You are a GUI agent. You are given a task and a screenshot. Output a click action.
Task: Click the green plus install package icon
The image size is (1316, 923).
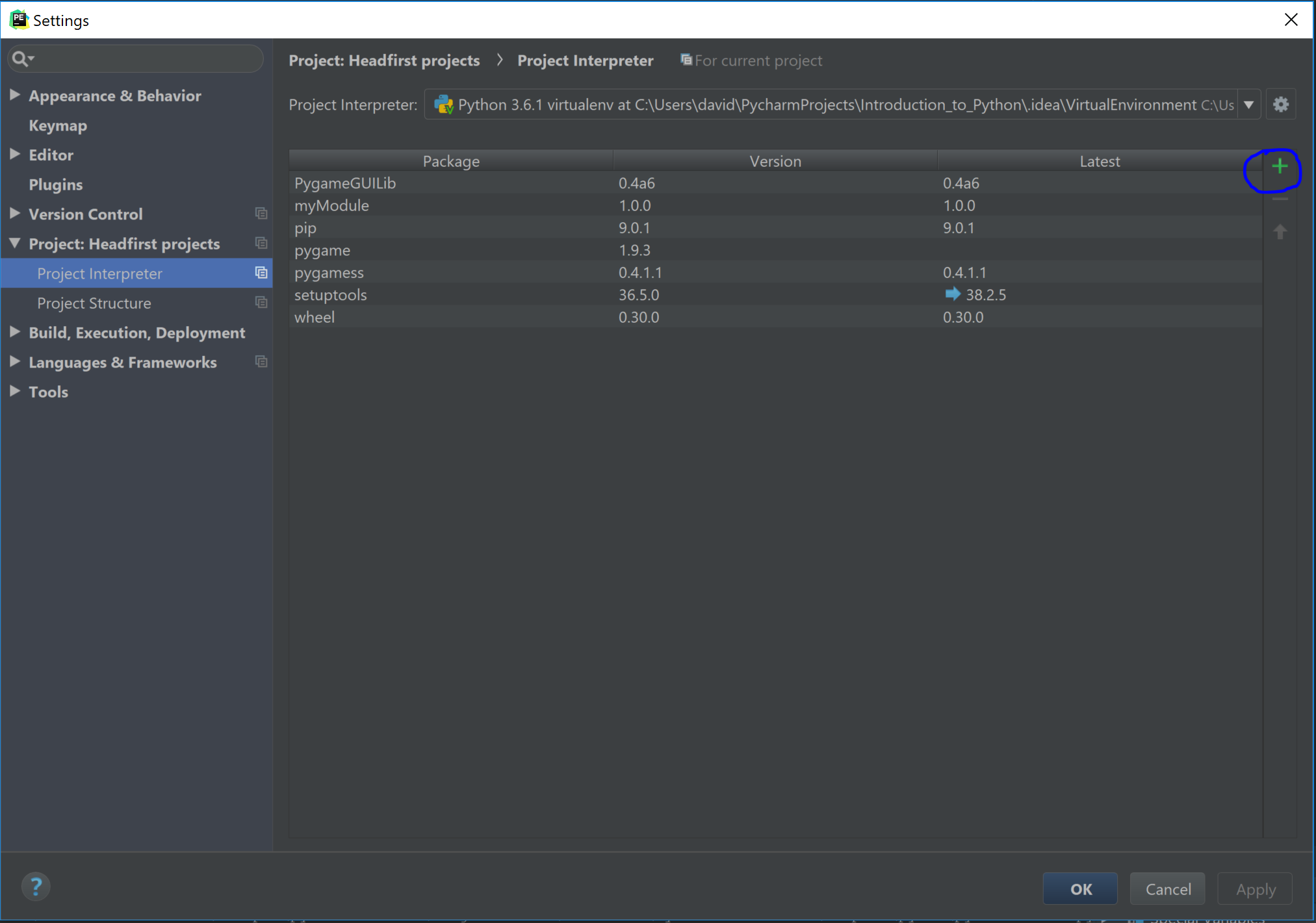click(1280, 166)
